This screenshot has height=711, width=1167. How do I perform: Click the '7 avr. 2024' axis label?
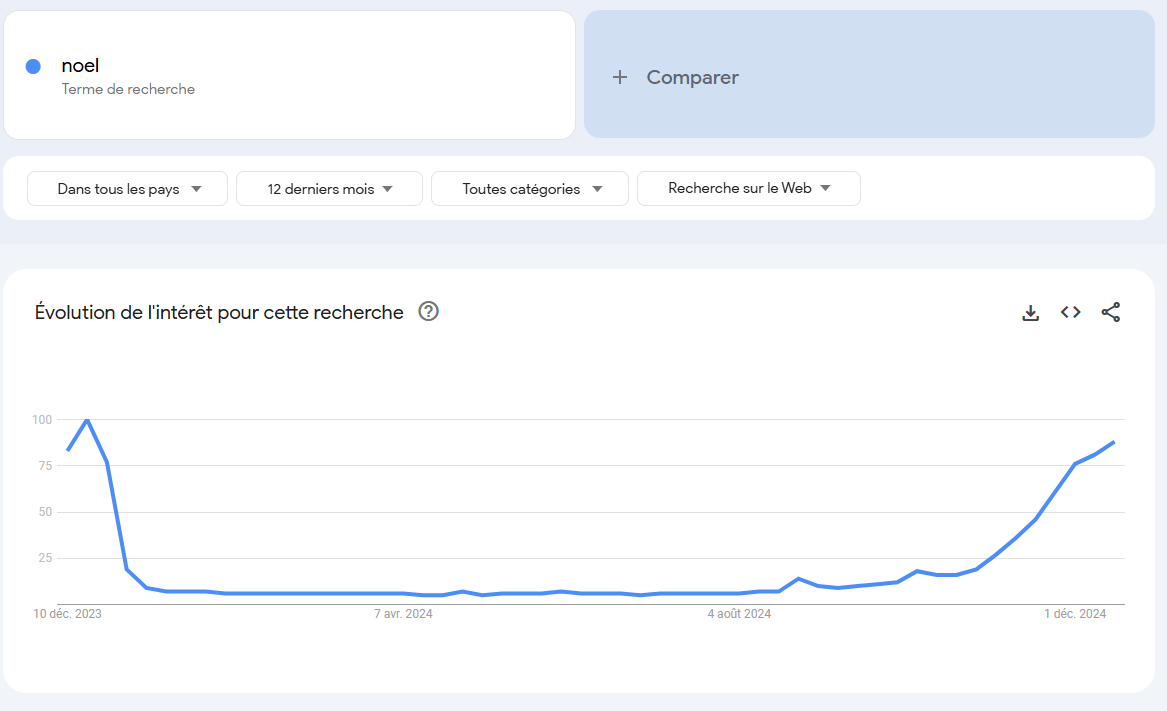click(403, 614)
